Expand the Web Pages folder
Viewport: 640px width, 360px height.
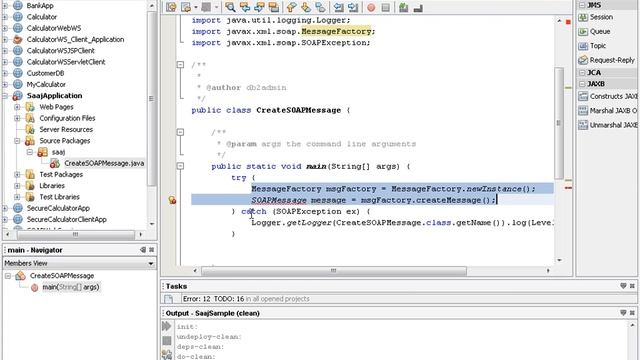(x=17, y=107)
